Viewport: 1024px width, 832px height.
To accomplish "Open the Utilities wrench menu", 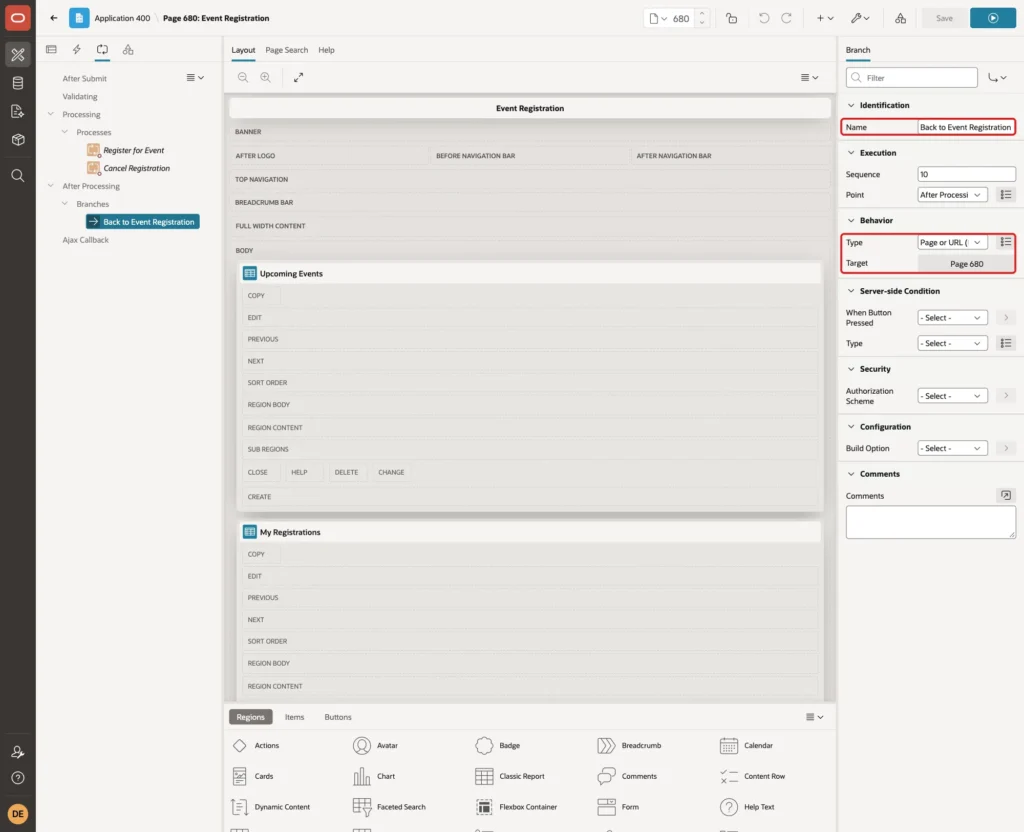I will pos(860,18).
